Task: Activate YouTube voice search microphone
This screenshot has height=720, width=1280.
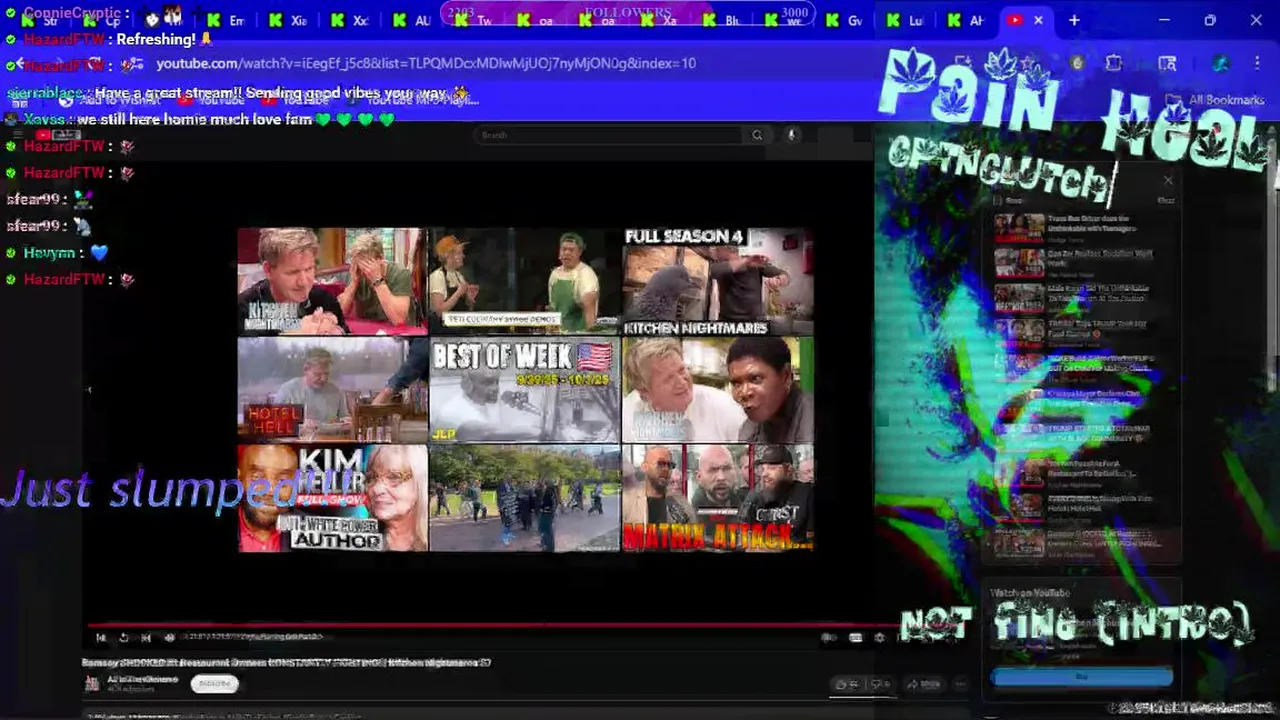Action: [x=791, y=135]
